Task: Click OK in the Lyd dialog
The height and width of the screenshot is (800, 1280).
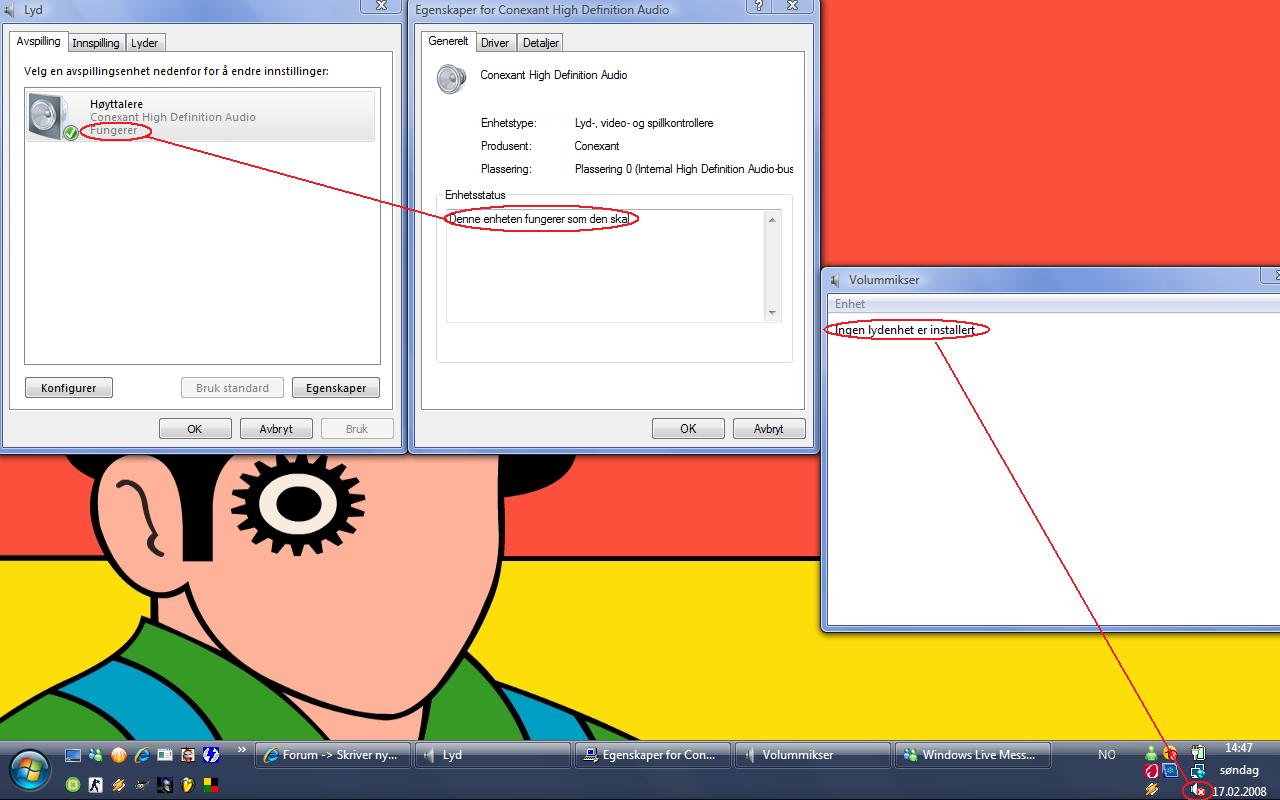Action: (x=195, y=429)
